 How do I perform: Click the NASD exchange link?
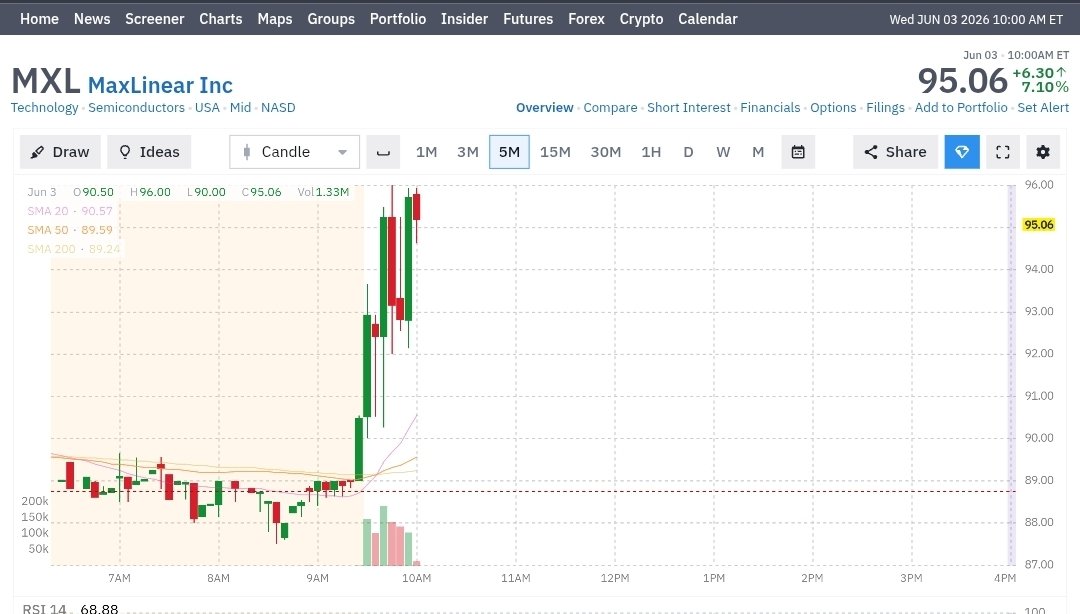click(x=278, y=108)
